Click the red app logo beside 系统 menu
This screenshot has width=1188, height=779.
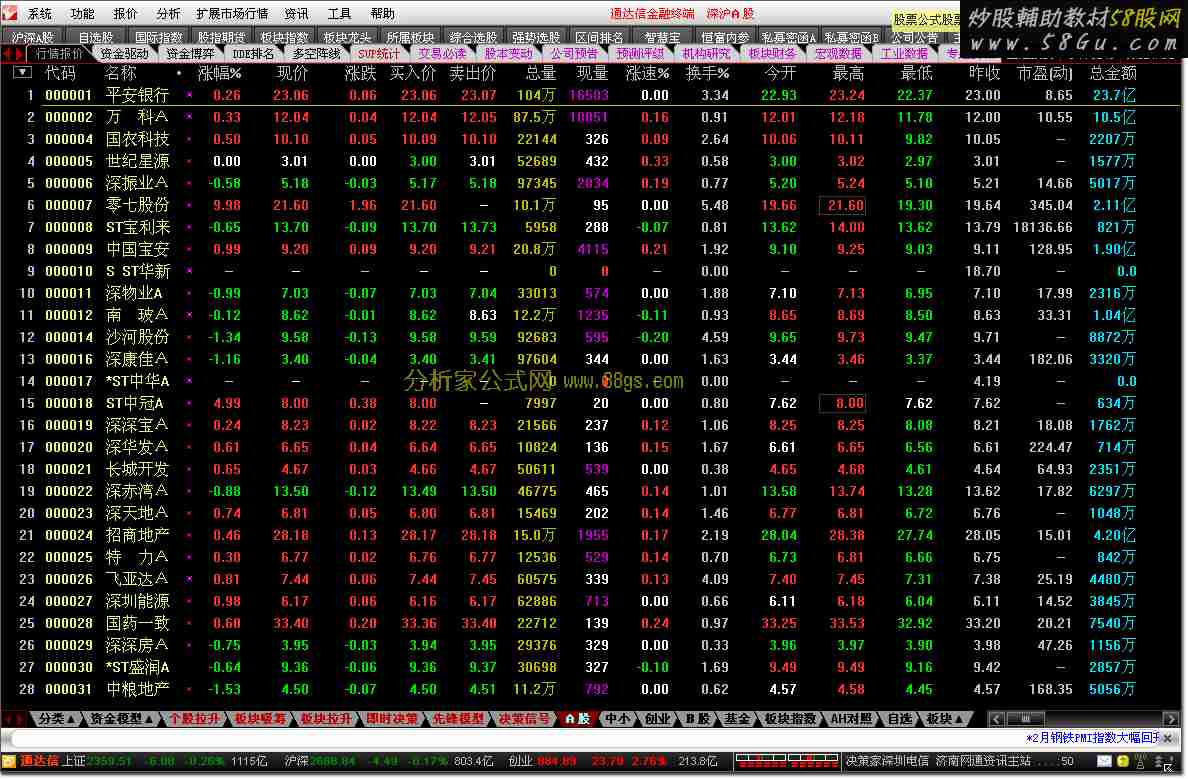point(9,13)
